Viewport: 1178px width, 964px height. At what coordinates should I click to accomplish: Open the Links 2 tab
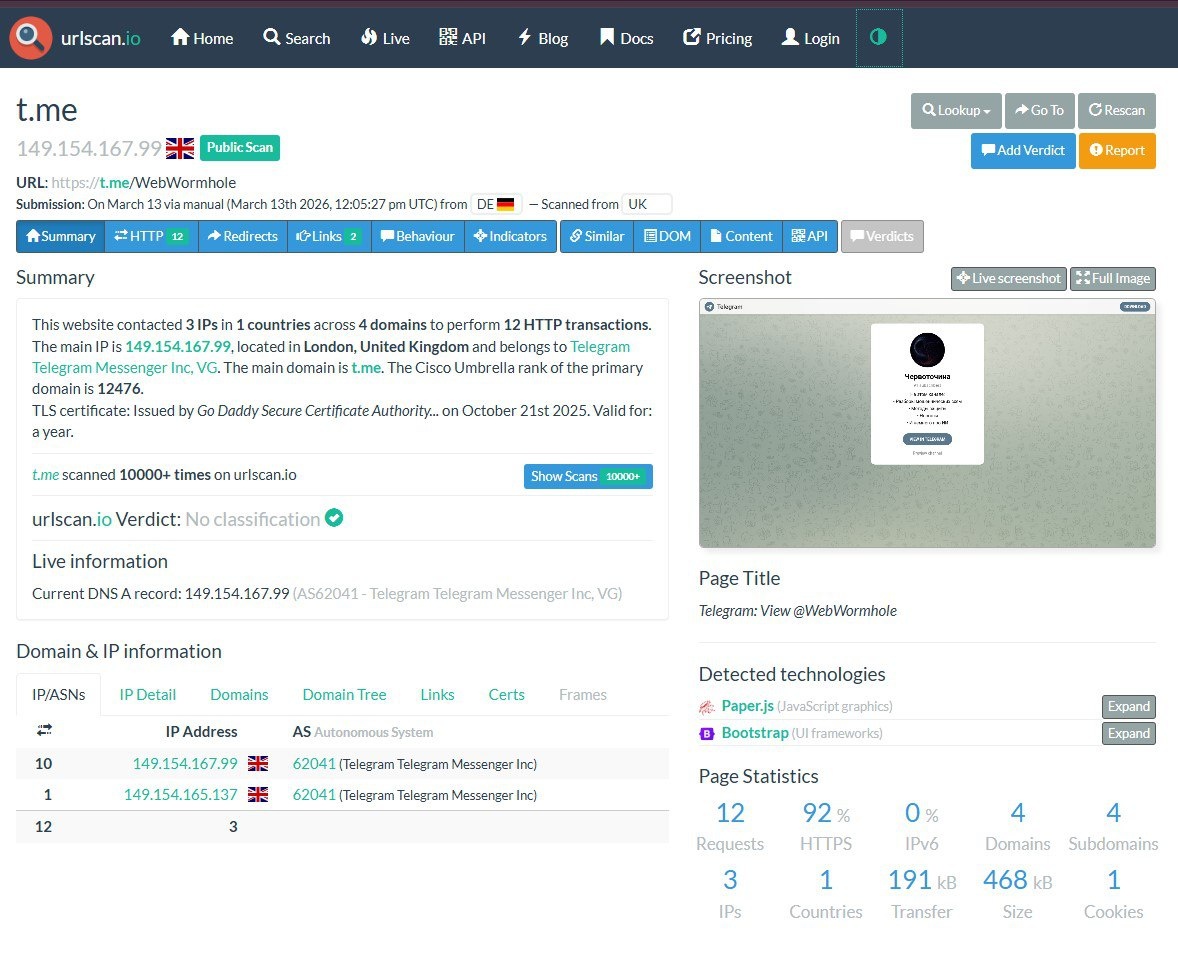tap(329, 236)
